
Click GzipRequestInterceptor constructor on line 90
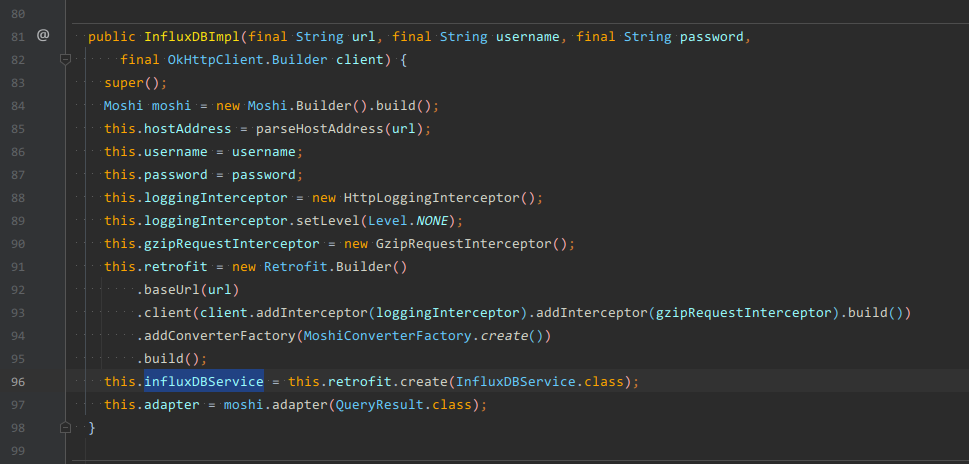pyautogui.click(x=463, y=243)
